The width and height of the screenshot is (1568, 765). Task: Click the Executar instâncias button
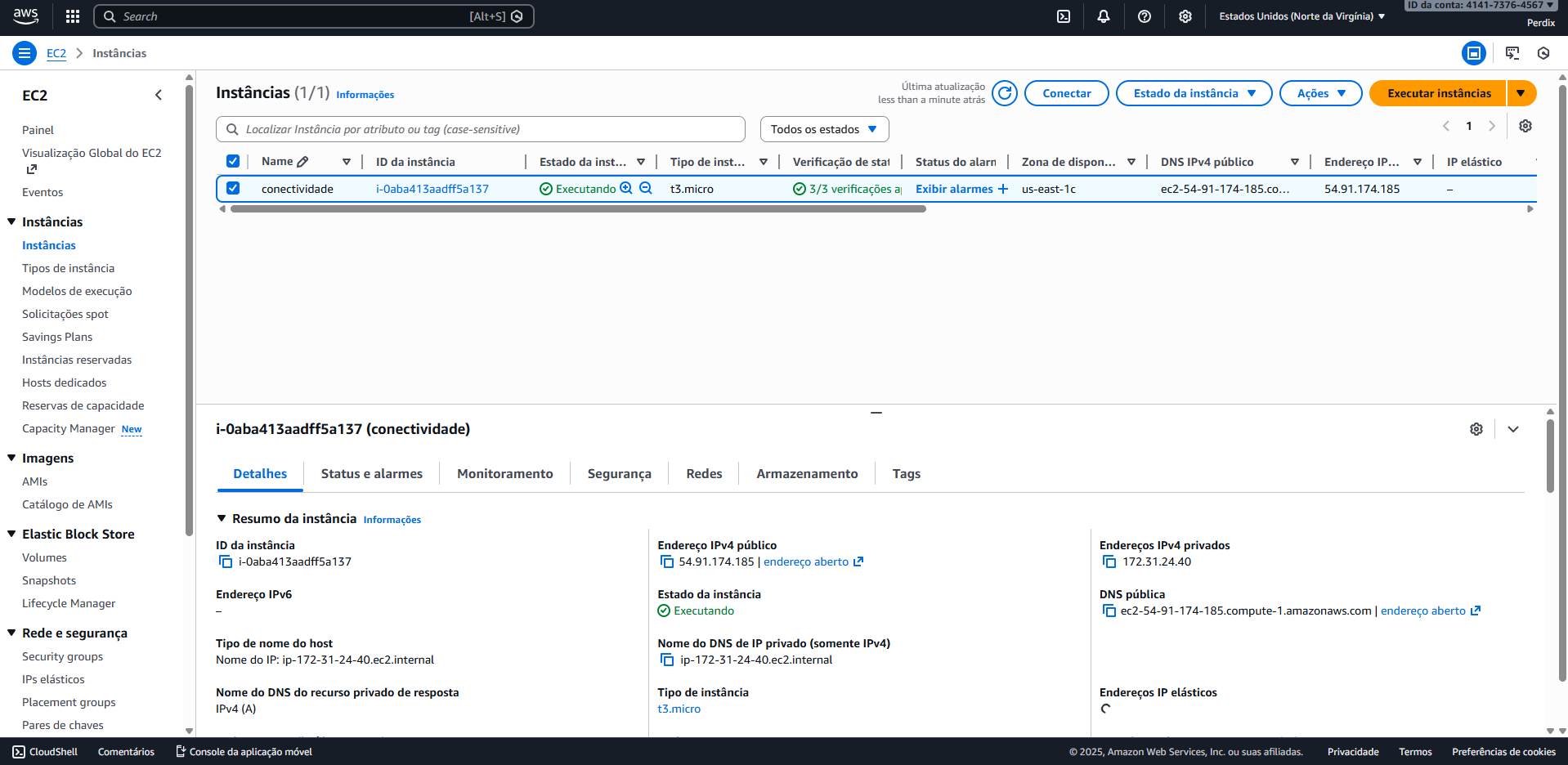[1439, 93]
